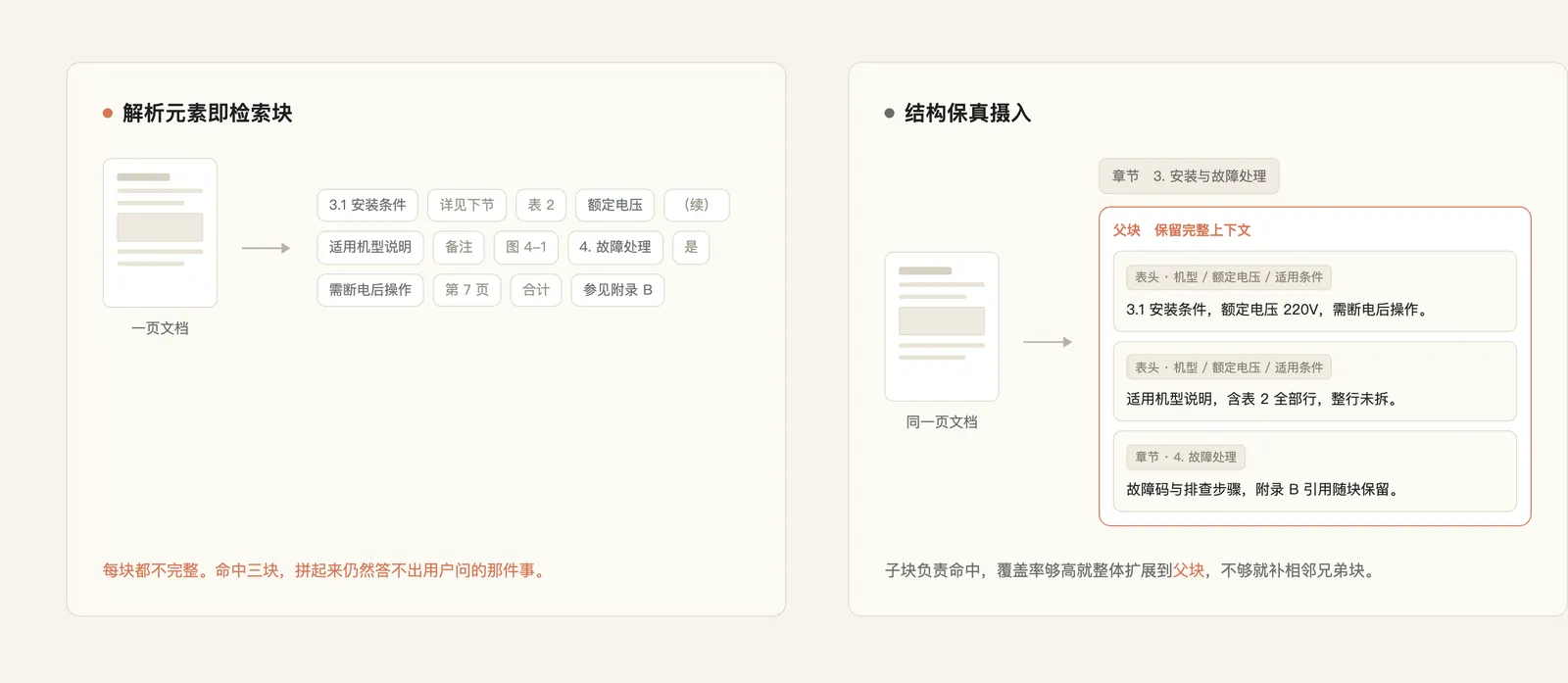Click the 同一页文档 caption
Viewport: 1568px width, 683px height.
coord(942,422)
